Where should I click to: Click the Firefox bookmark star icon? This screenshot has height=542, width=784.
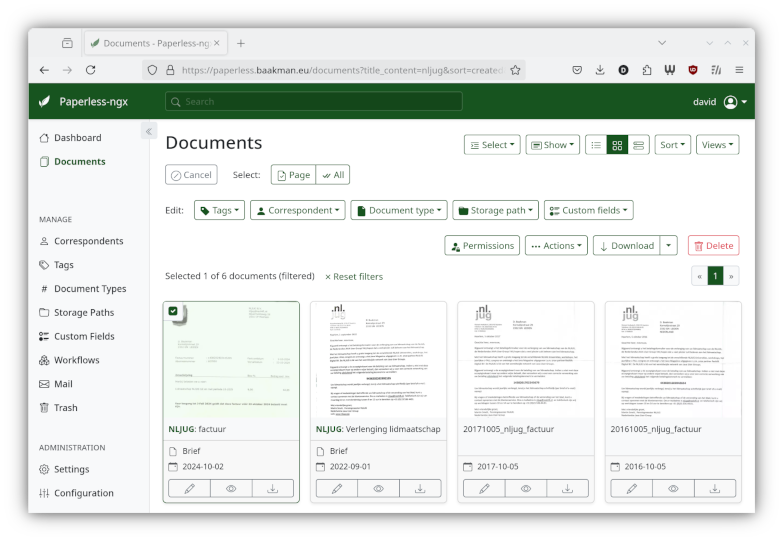pos(515,70)
